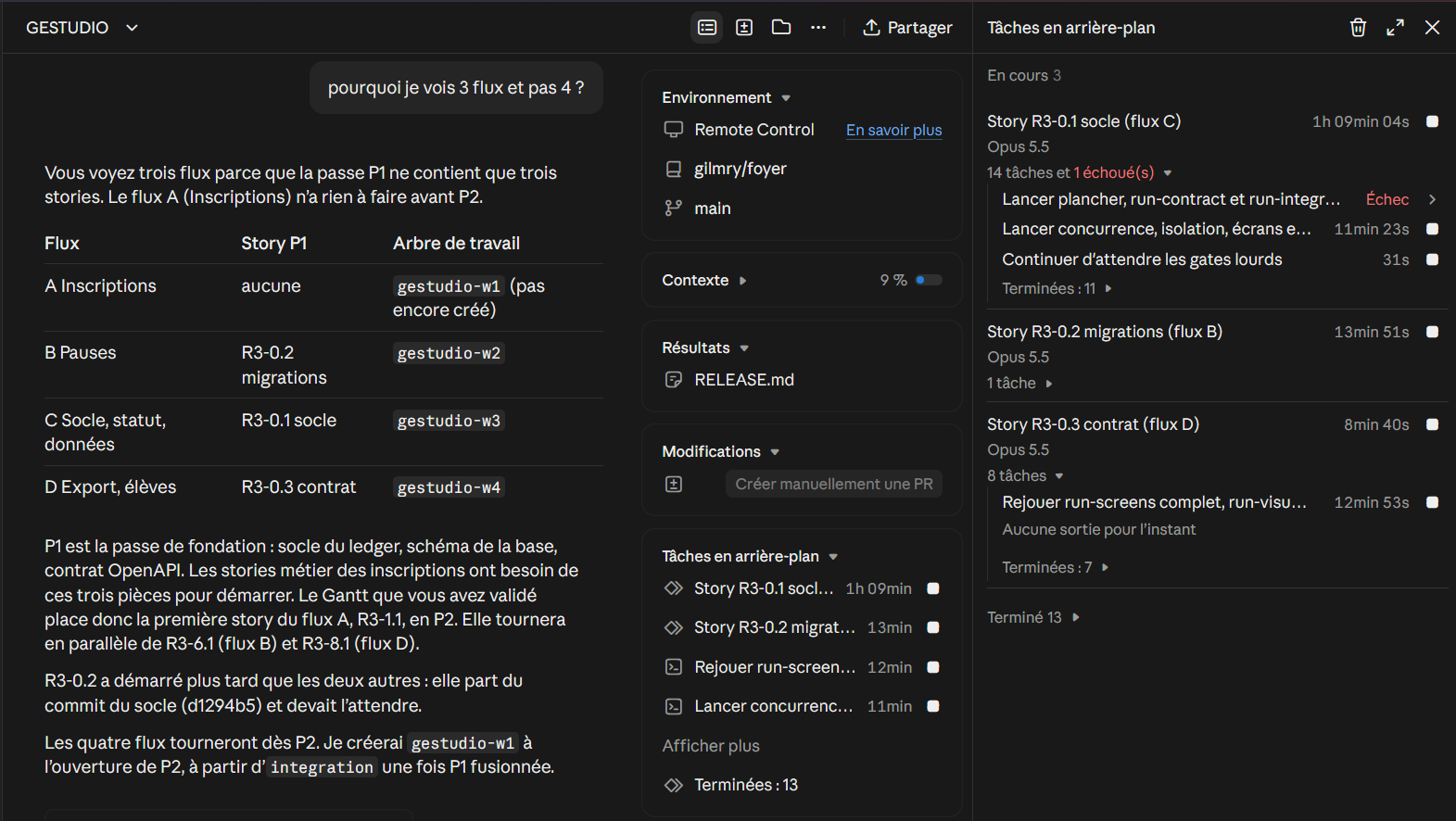Screen dimensions: 1456x821
Task: Select the gilmry/foyer repository entry
Action: (x=741, y=169)
